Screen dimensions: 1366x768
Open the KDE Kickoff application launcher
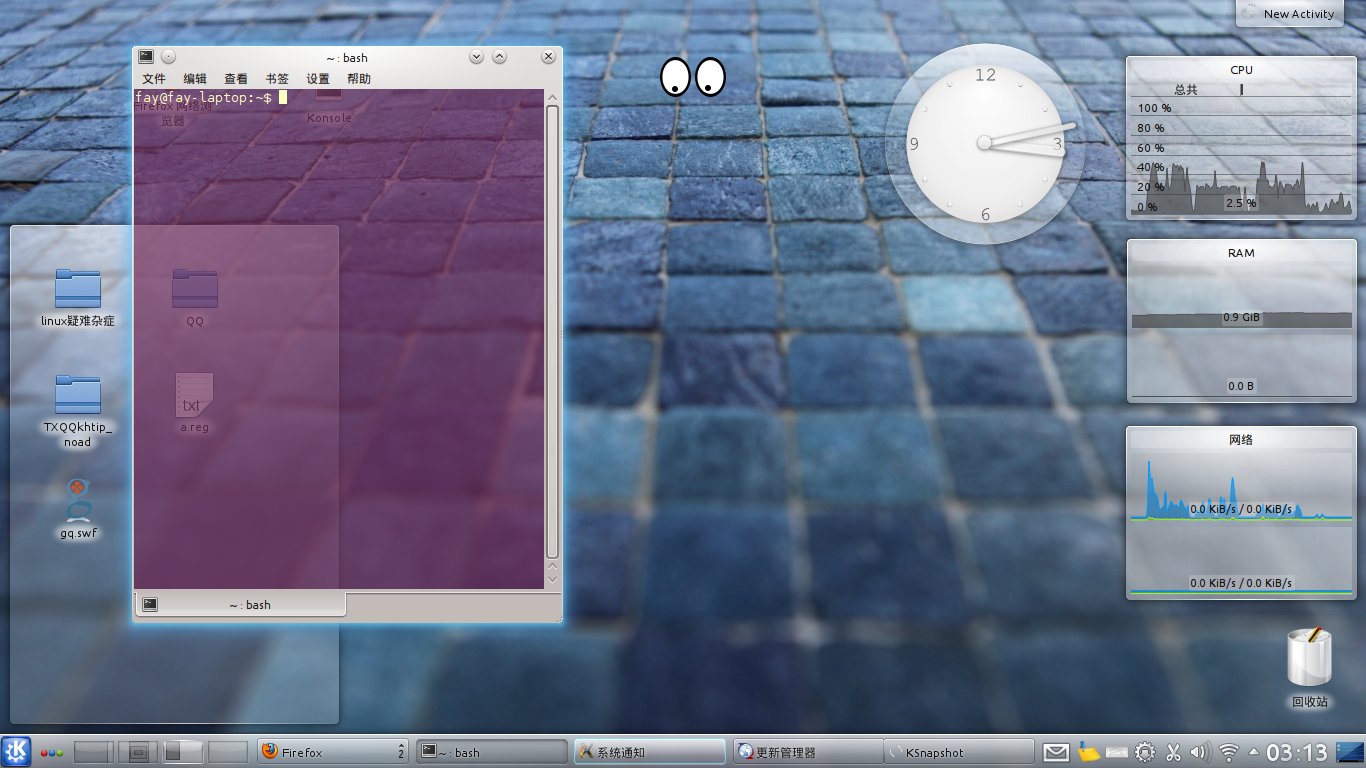point(17,751)
